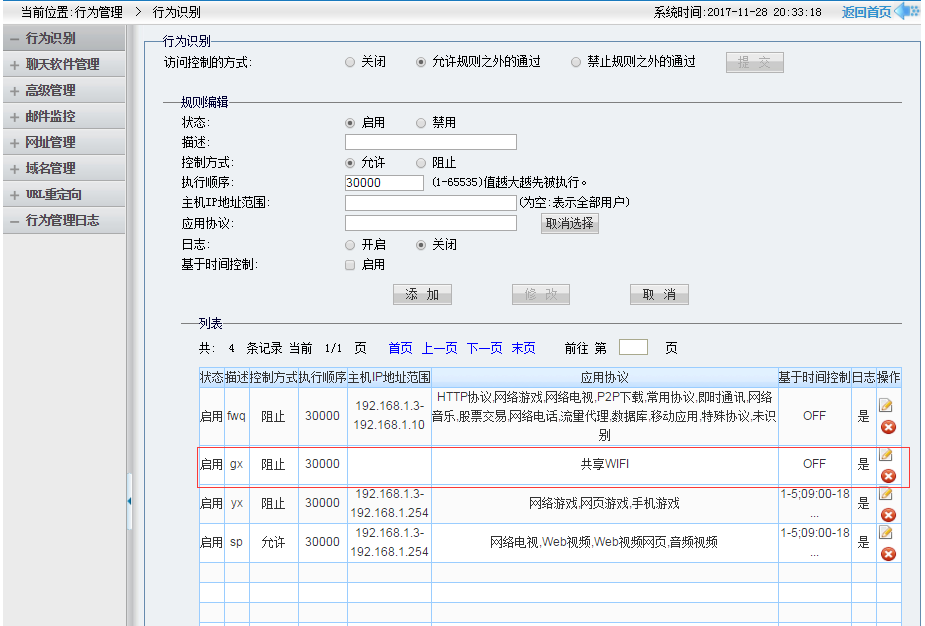Click the 提交 submit button

click(755, 62)
